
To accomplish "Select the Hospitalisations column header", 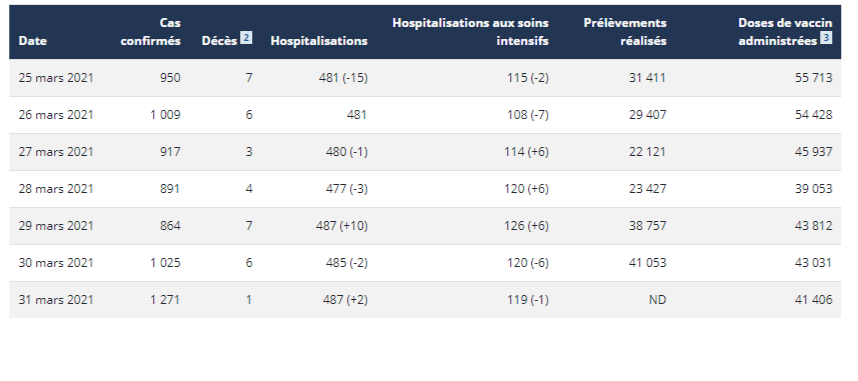I will [x=319, y=41].
